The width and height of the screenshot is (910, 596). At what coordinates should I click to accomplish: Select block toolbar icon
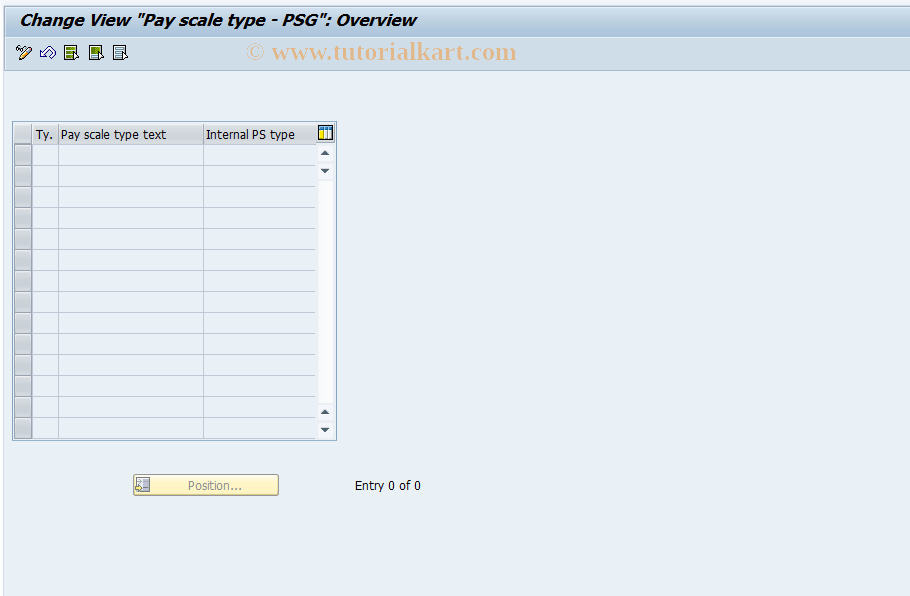coord(96,53)
